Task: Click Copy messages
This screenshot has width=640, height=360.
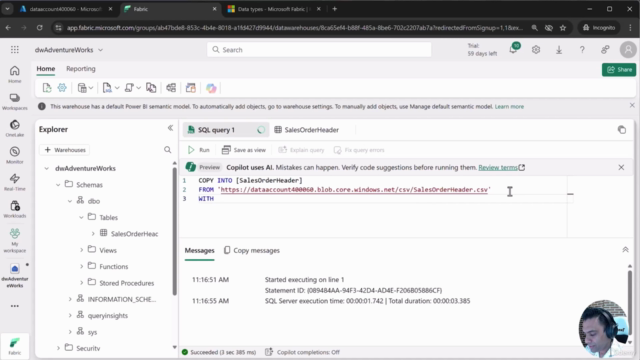Action: click(x=252, y=250)
